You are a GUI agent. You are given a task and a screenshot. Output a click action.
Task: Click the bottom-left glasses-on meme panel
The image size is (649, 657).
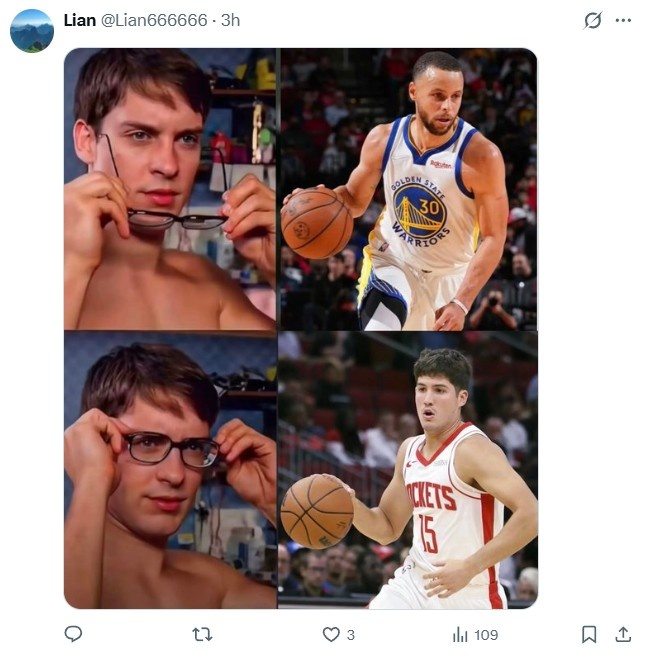(170, 470)
